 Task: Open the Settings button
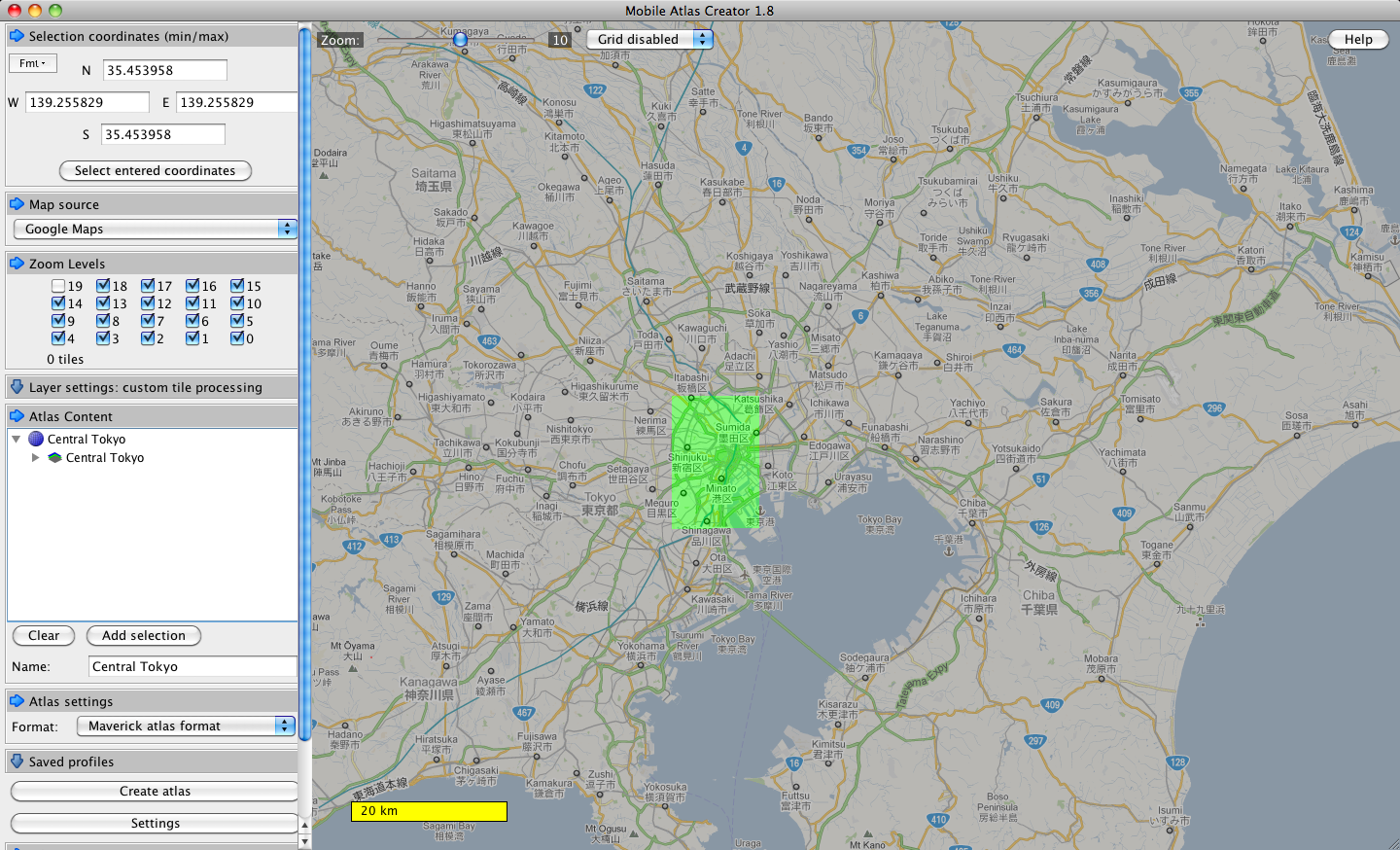click(156, 823)
